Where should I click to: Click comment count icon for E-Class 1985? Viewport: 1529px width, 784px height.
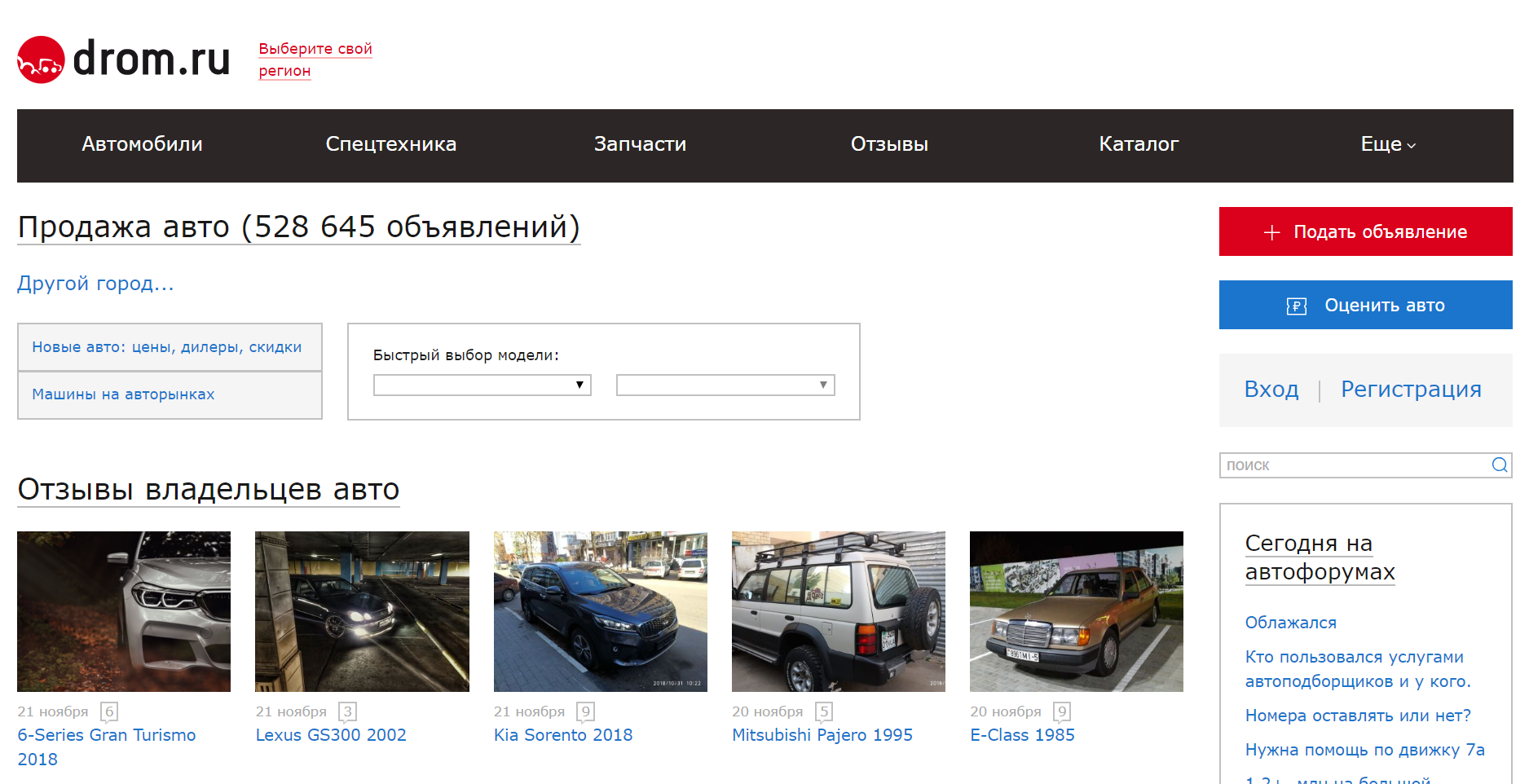click(1062, 711)
